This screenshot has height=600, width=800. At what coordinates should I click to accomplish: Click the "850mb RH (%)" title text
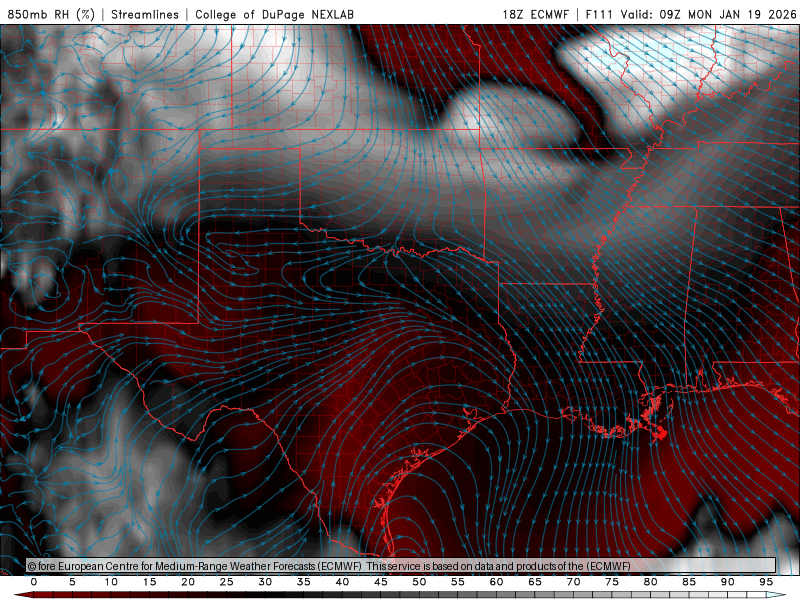pyautogui.click(x=50, y=14)
